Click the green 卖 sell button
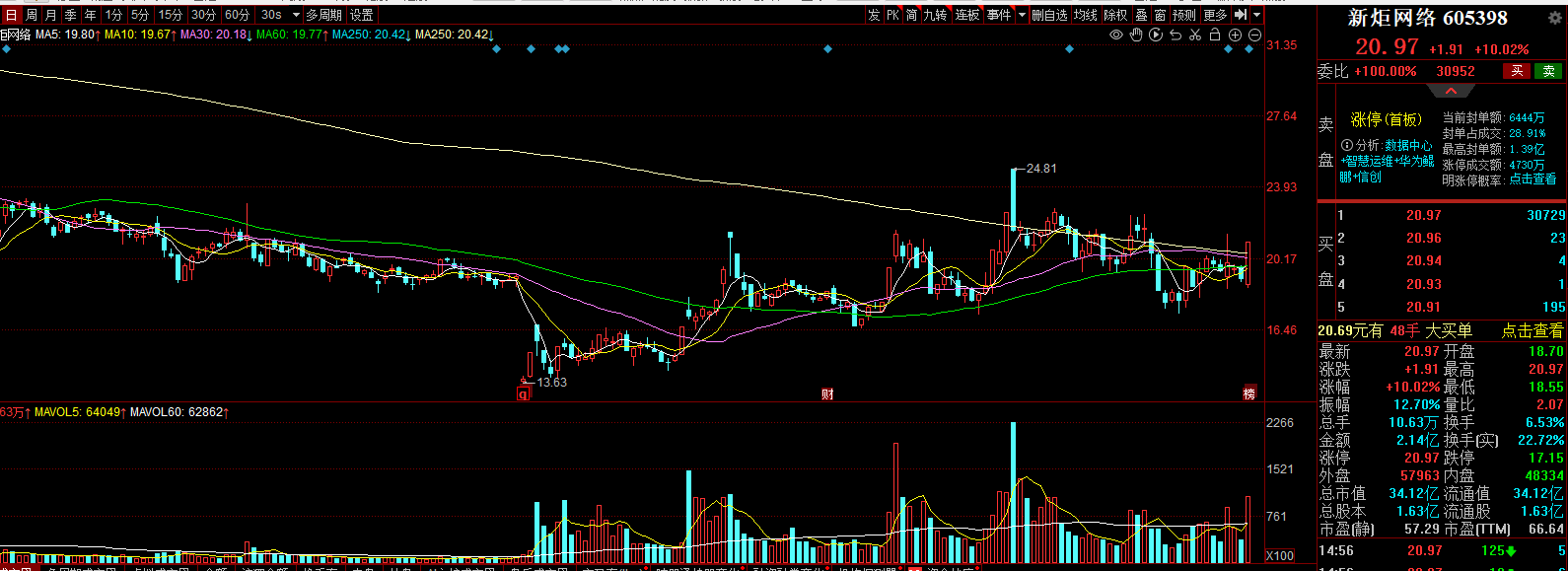1568x571 pixels. point(1548,71)
